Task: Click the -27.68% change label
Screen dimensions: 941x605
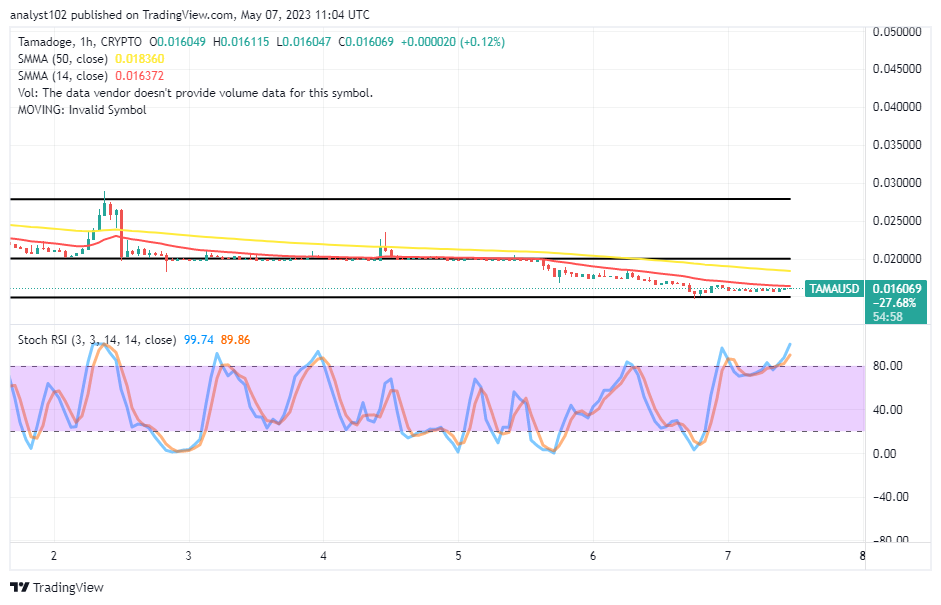Action: 894,302
